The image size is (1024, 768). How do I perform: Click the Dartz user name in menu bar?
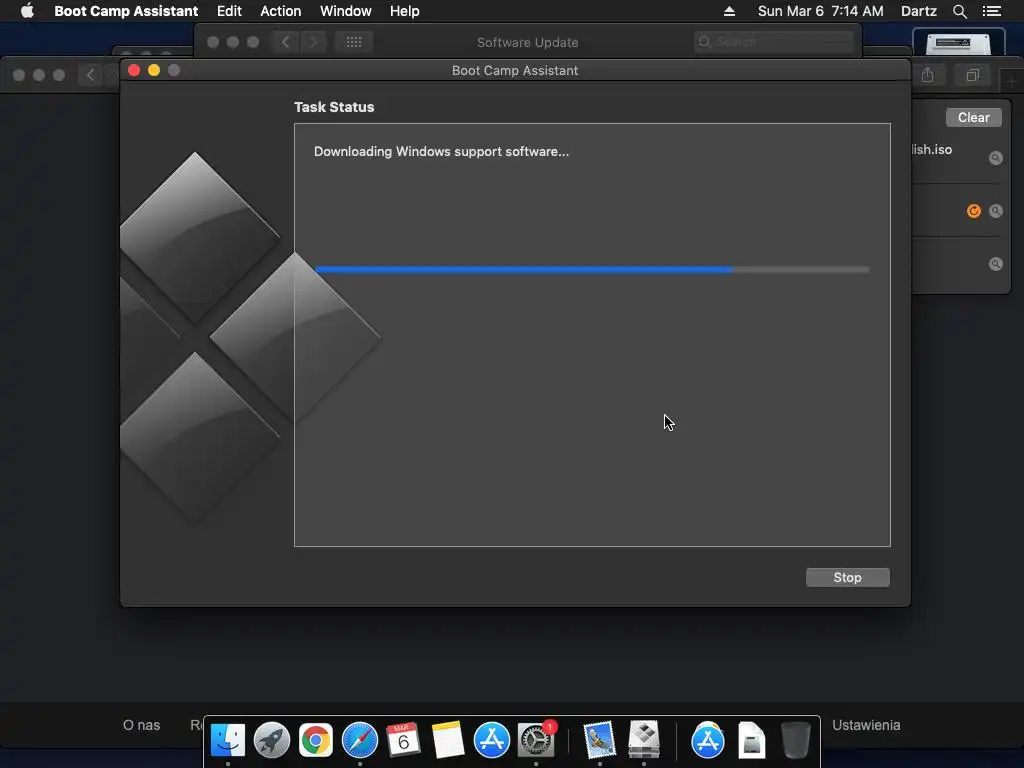click(x=918, y=11)
